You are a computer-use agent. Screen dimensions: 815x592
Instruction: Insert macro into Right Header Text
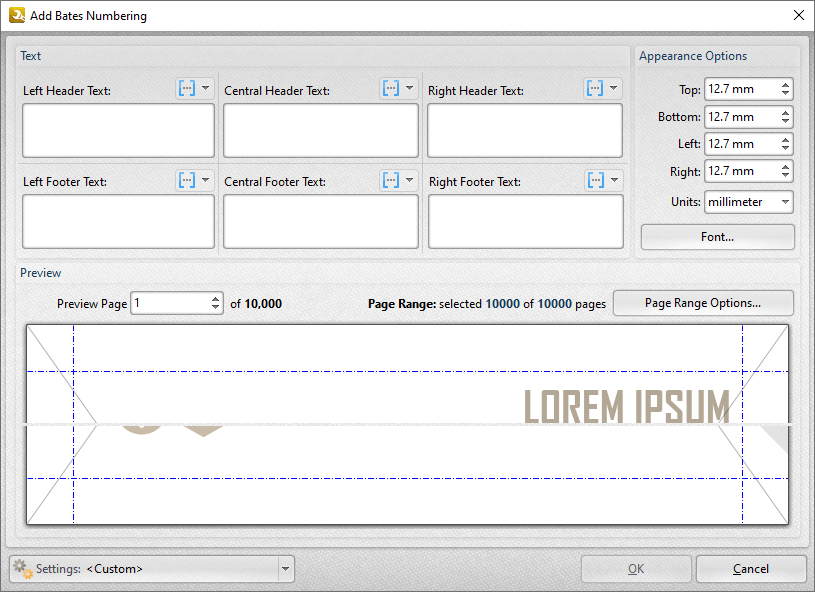[x=596, y=87]
